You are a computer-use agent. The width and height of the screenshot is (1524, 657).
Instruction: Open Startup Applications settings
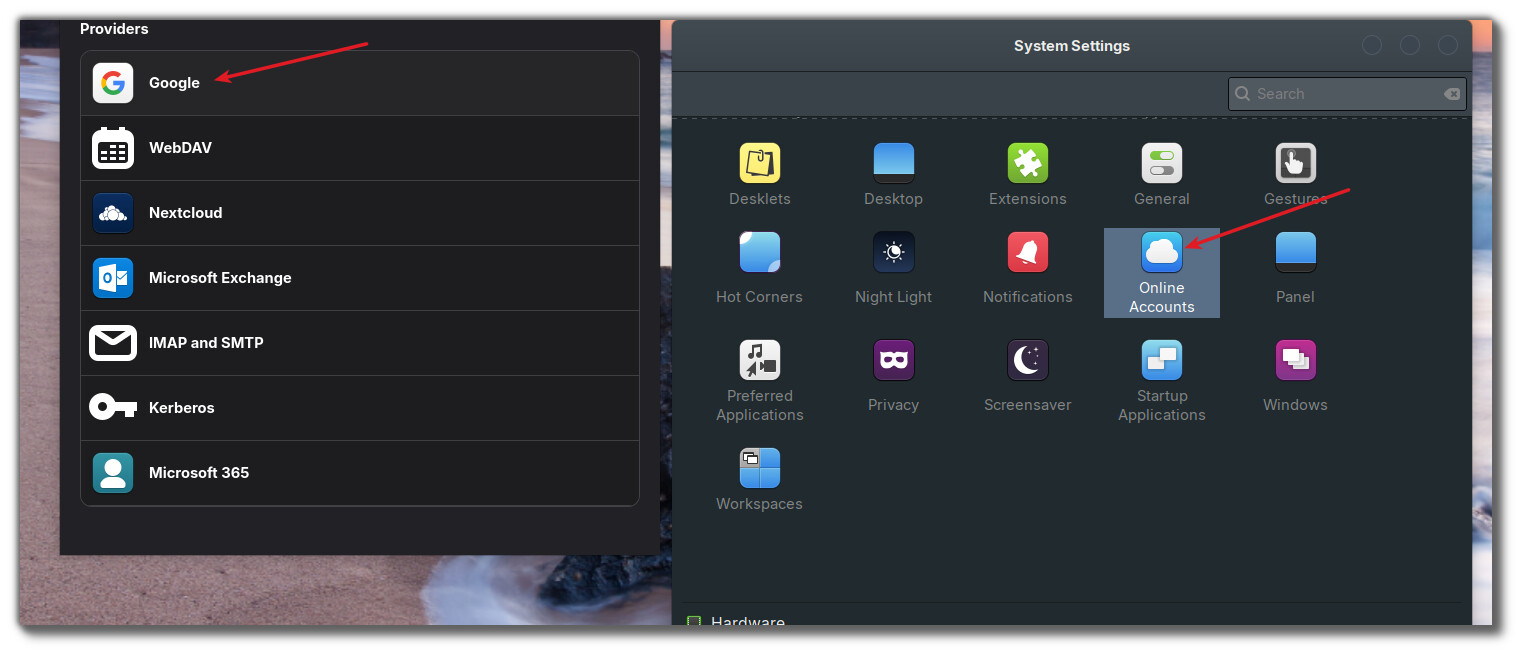[x=1161, y=361]
